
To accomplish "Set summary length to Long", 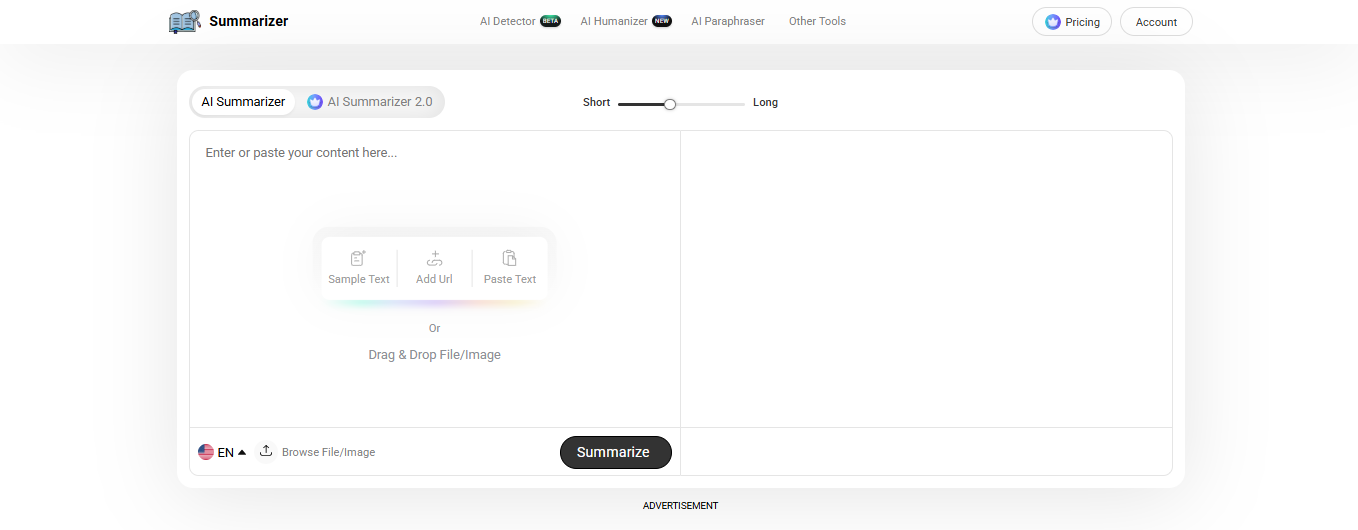I will [765, 102].
